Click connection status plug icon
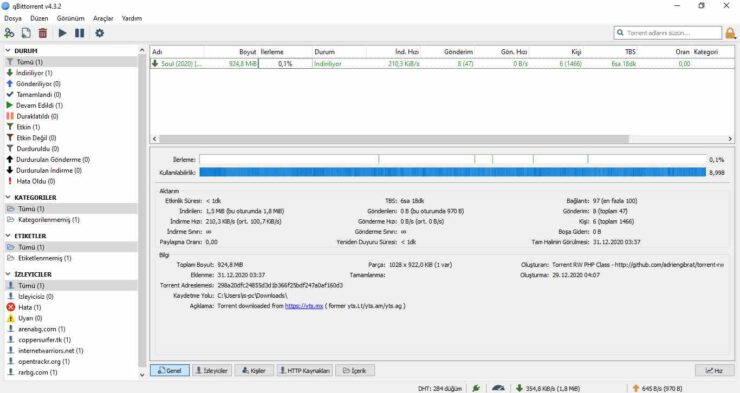Image resolution: width=740 pixels, height=393 pixels. pos(476,388)
